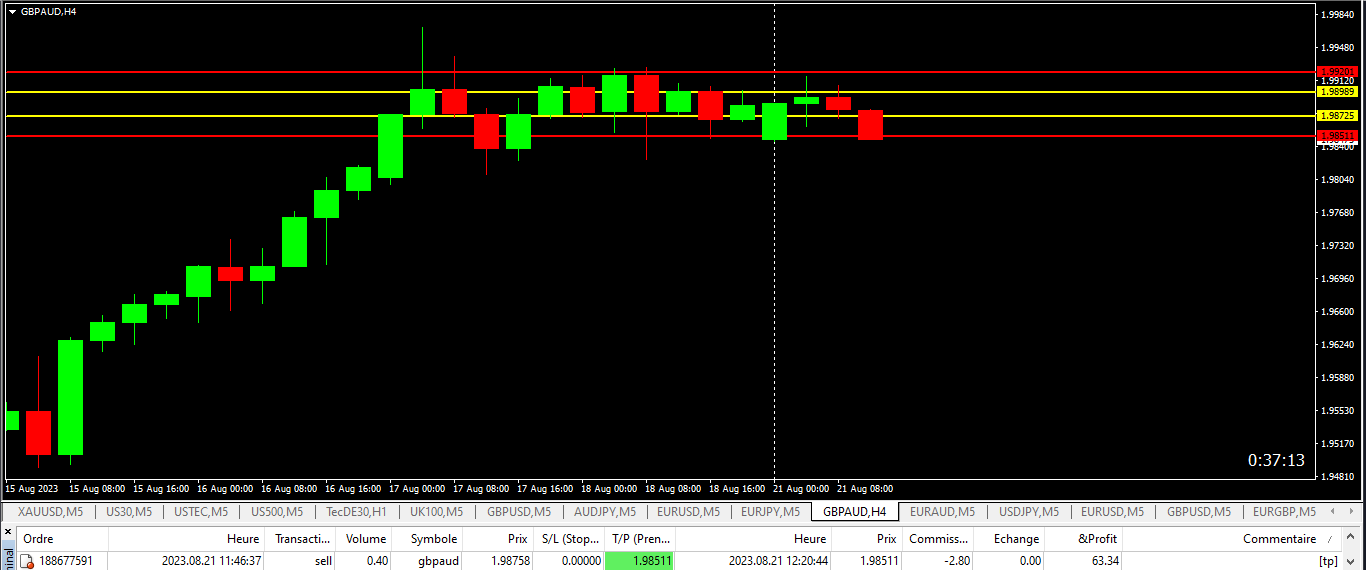
Task: Sort by the Volume column header
Action: click(x=365, y=539)
